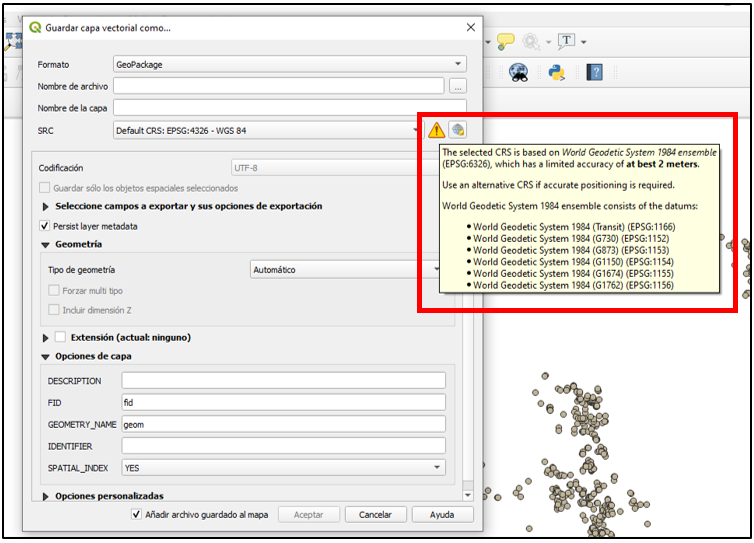Click the Codificación UTF-8 combo box

coord(334,168)
